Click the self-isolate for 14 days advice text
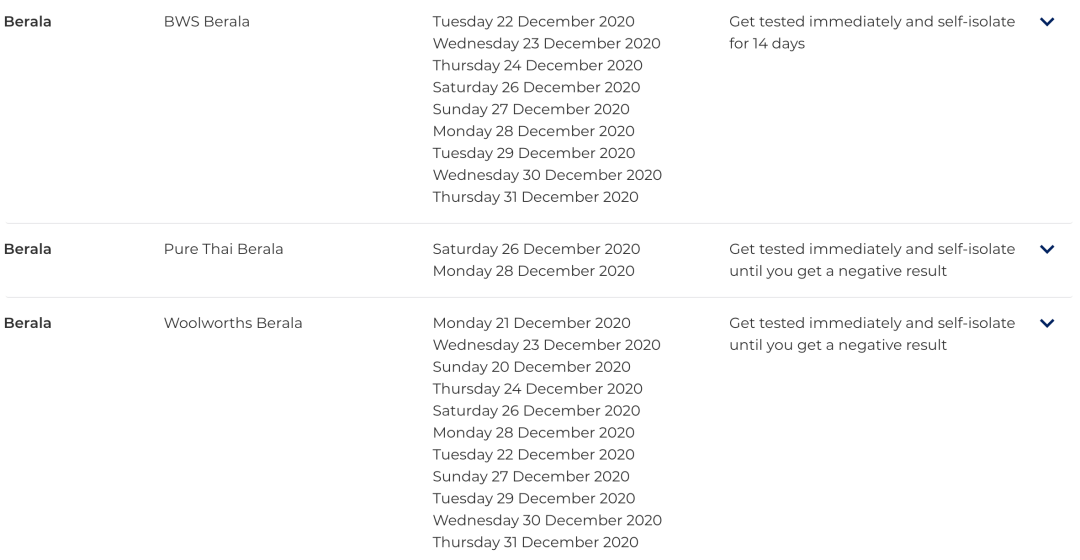Screen dimensions: 1080x560 872,32
